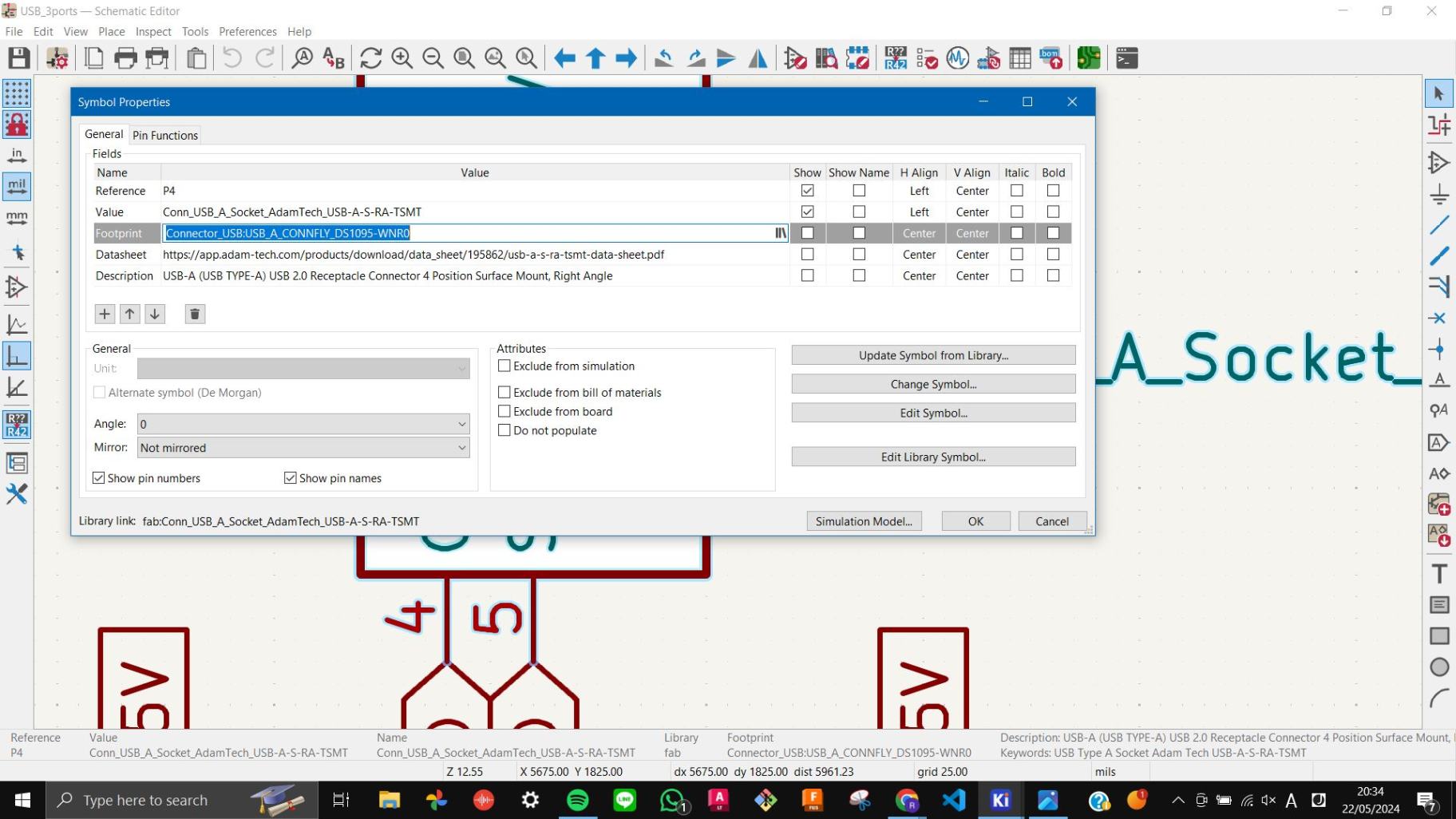The image size is (1456, 819).
Task: Toggle Exclude from bill of materials
Action: click(x=580, y=393)
